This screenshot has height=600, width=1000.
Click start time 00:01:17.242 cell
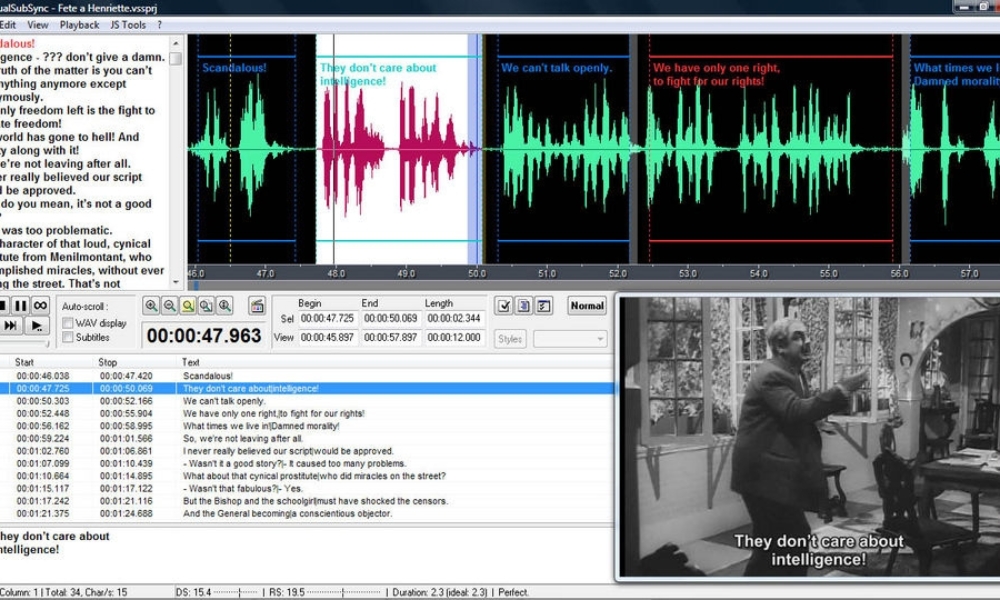tap(43, 501)
